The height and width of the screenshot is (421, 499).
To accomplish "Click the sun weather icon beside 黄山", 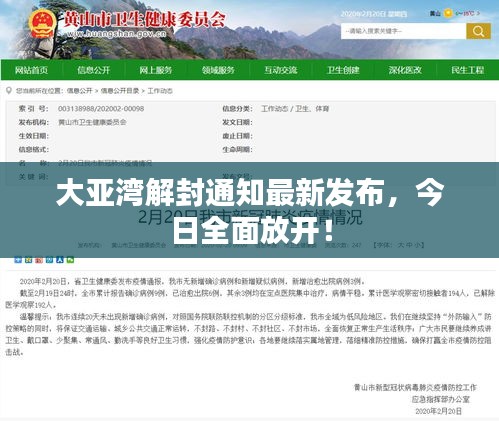I will [x=448, y=13].
